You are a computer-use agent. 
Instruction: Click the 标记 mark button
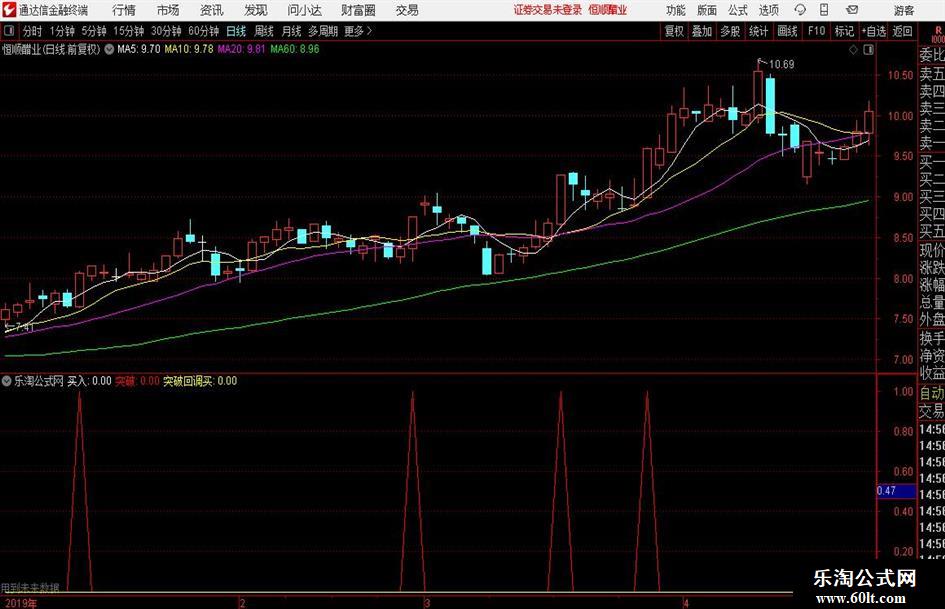tap(844, 31)
